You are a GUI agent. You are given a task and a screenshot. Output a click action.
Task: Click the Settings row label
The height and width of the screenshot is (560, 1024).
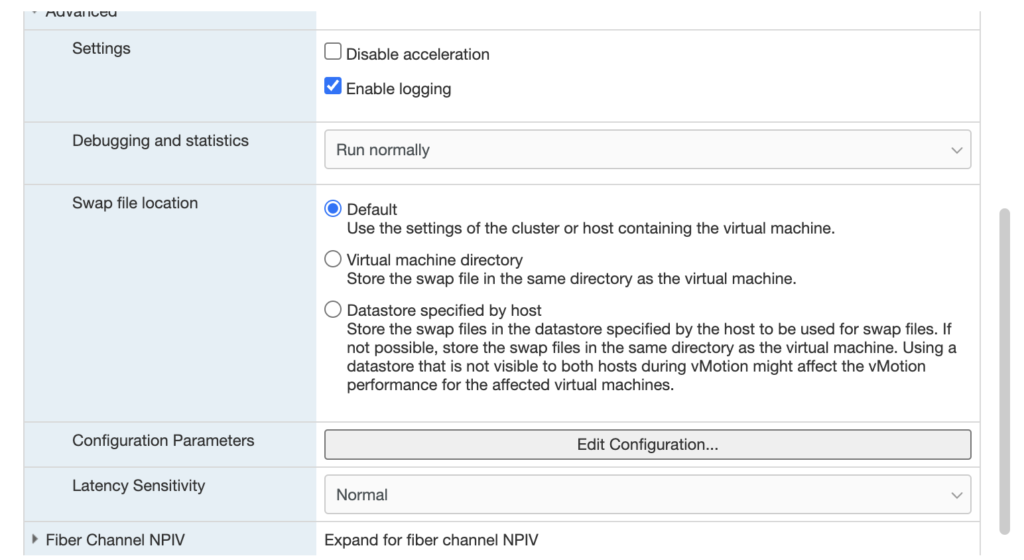101,48
